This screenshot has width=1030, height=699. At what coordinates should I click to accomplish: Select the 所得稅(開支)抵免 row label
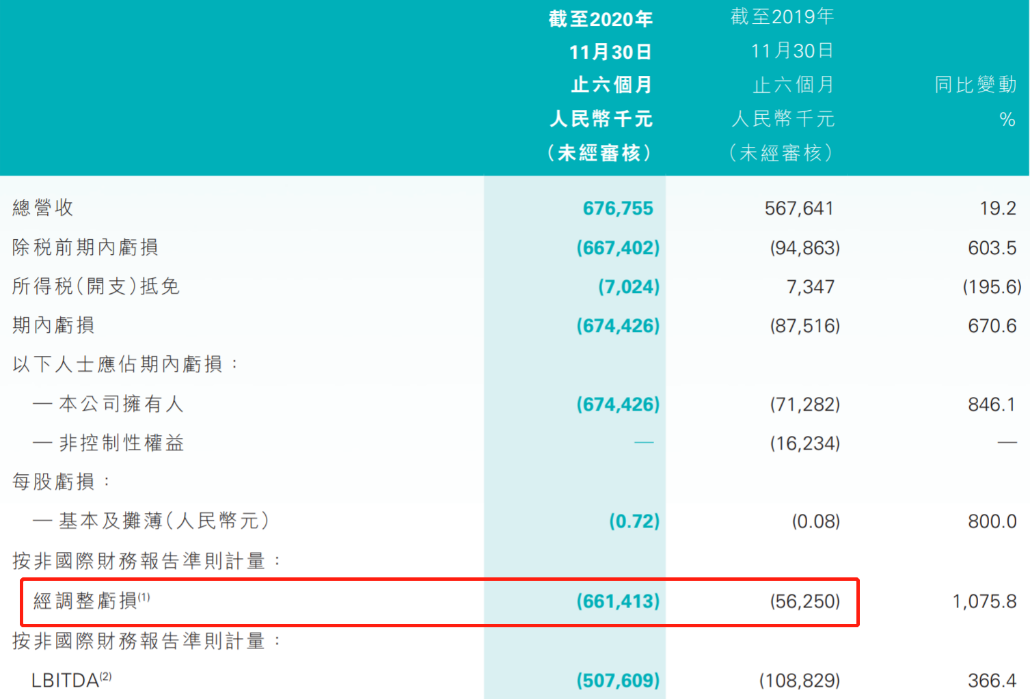coord(96,286)
